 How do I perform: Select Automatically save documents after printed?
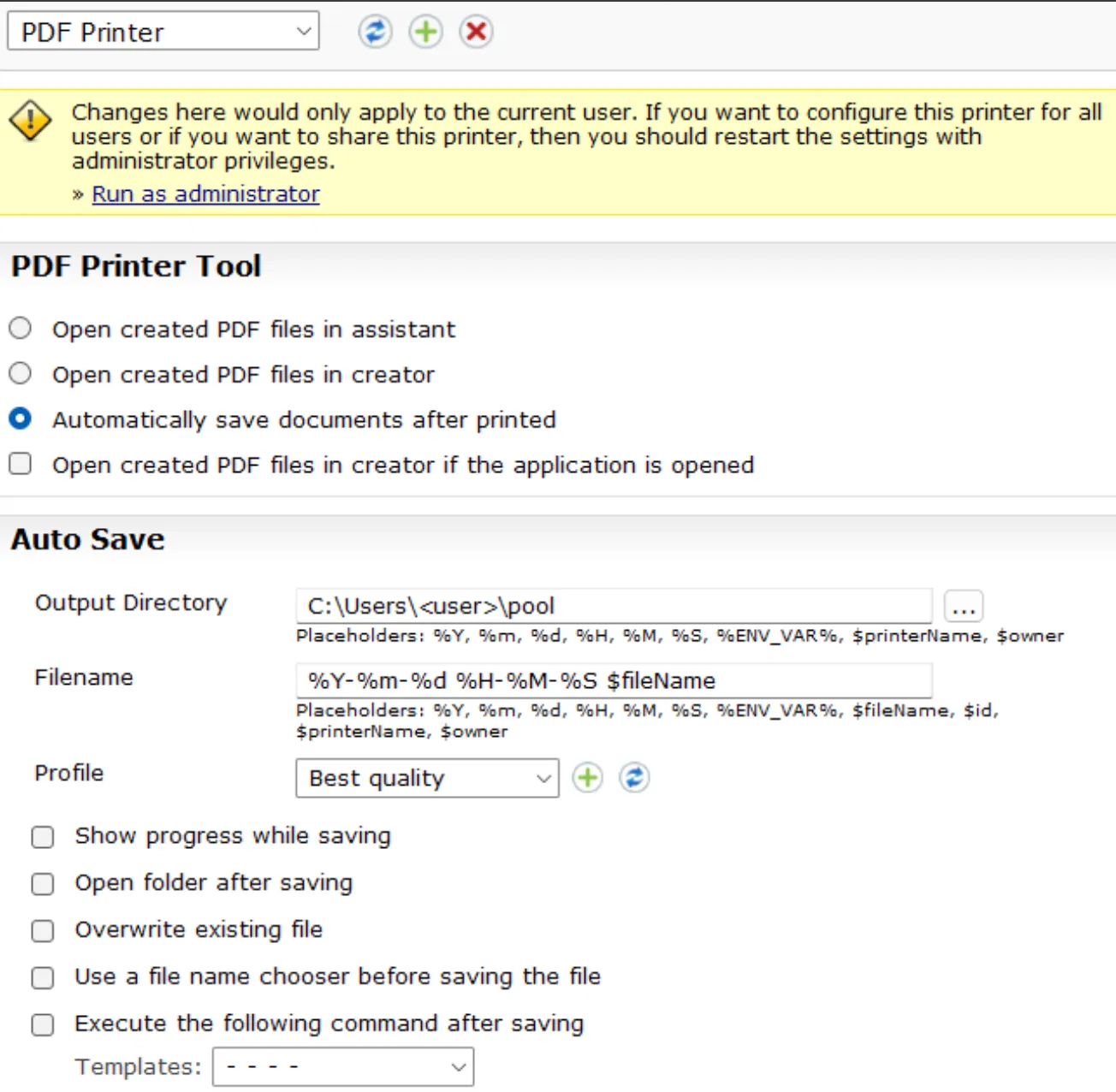(x=21, y=419)
